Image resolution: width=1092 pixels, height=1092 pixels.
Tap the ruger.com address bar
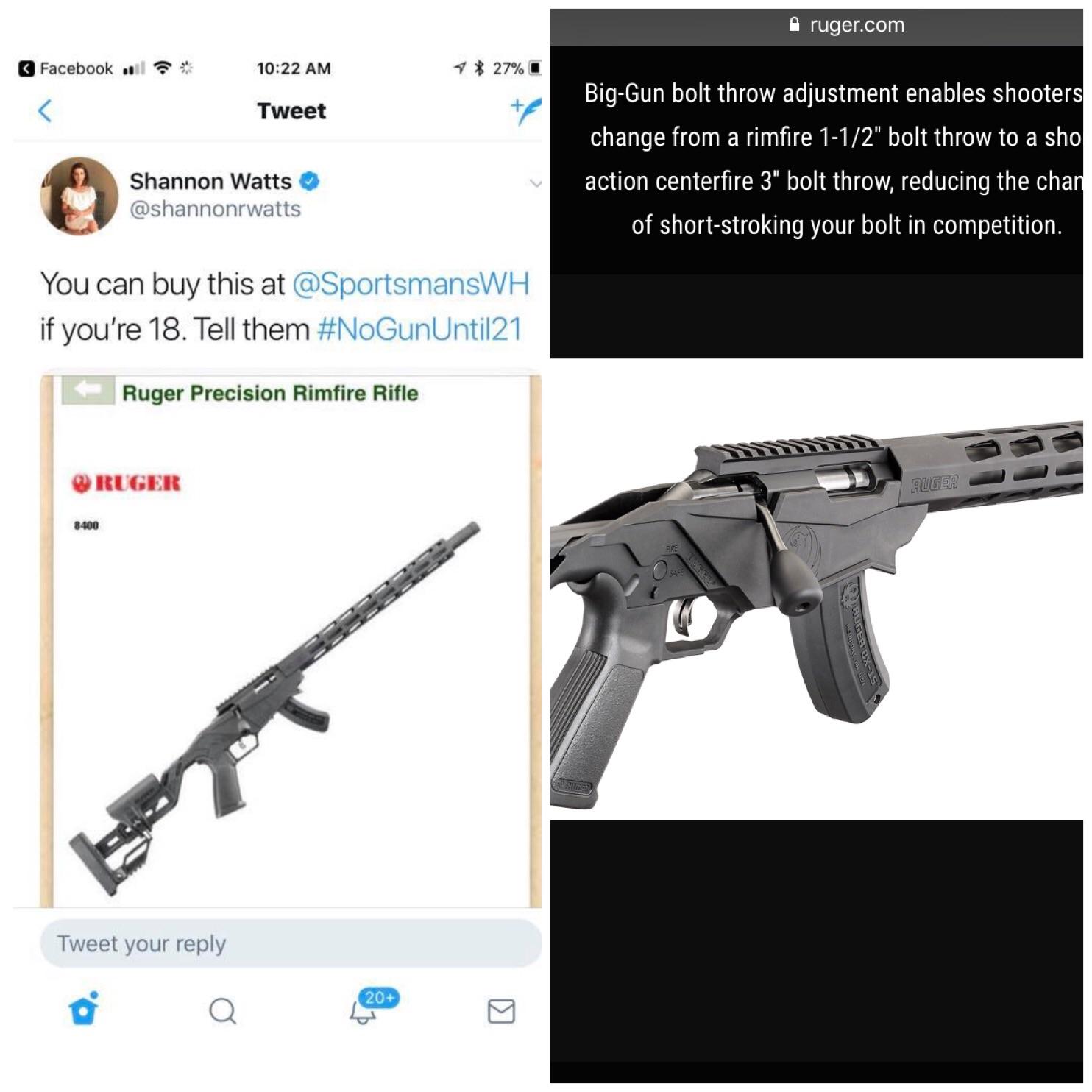click(x=817, y=26)
